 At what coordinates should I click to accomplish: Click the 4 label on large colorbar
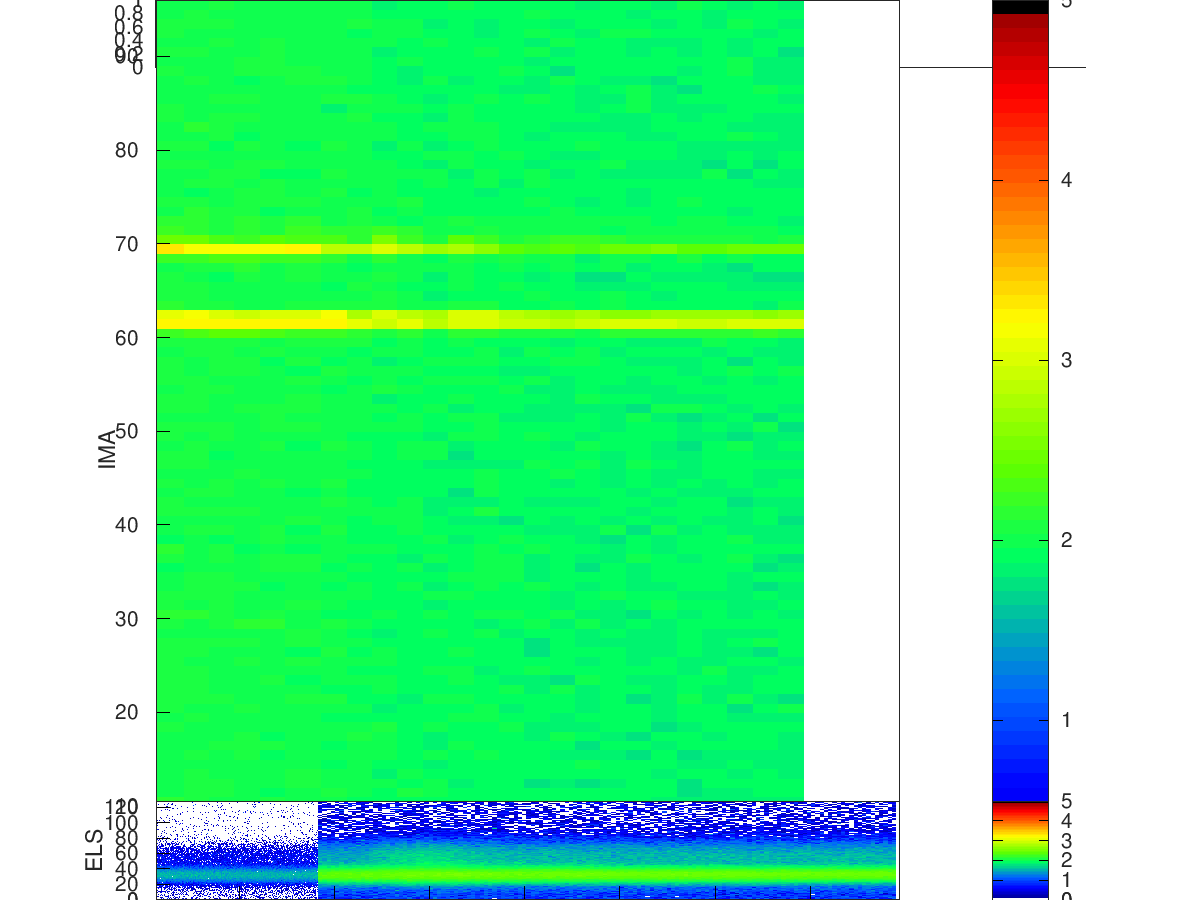(1067, 180)
